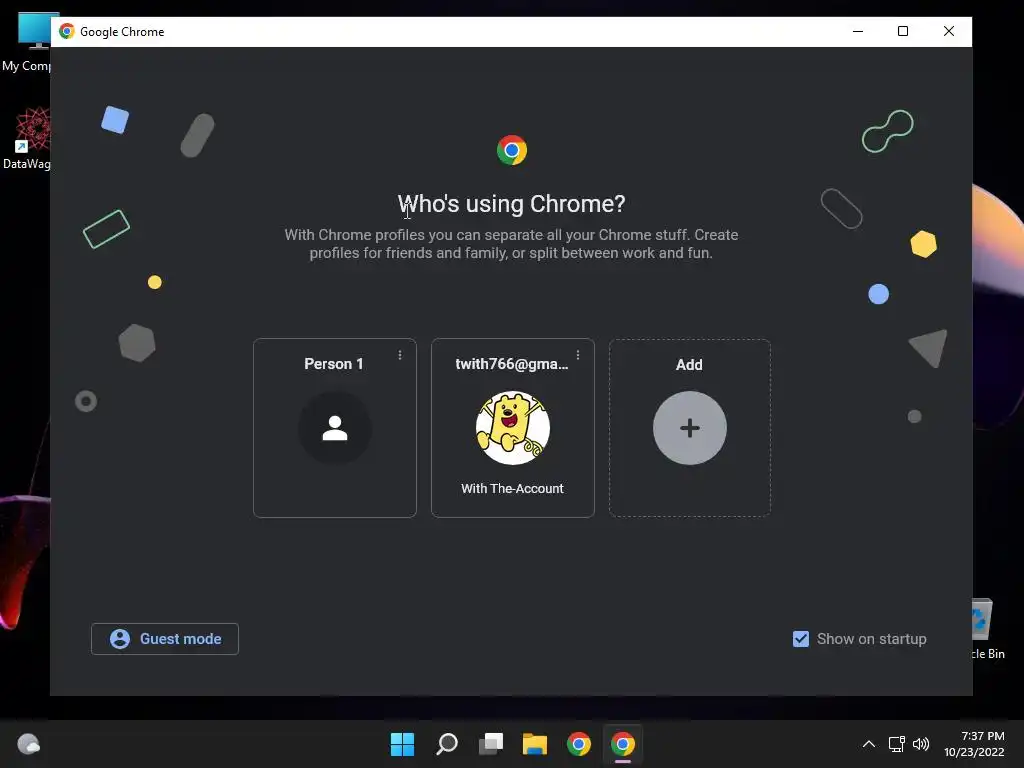Open Task View on the taskbar

coord(491,744)
